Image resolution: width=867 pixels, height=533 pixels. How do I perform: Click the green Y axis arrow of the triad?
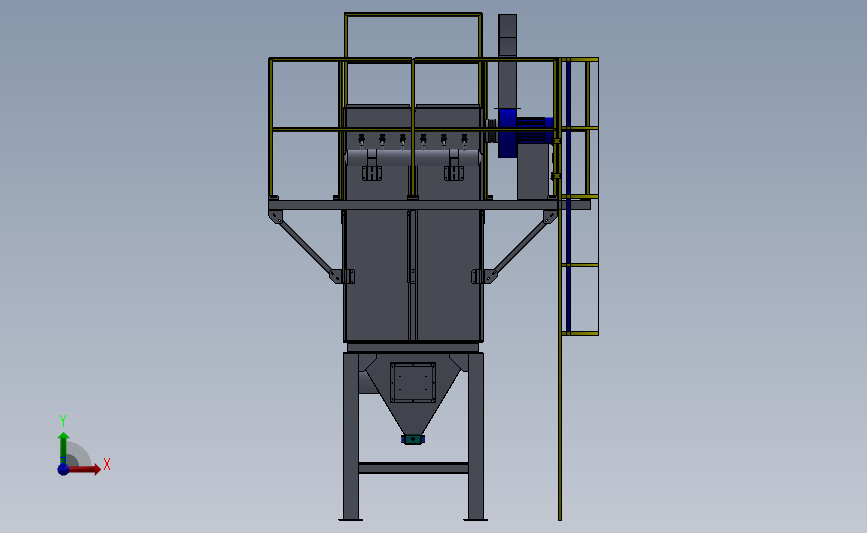pos(63,449)
